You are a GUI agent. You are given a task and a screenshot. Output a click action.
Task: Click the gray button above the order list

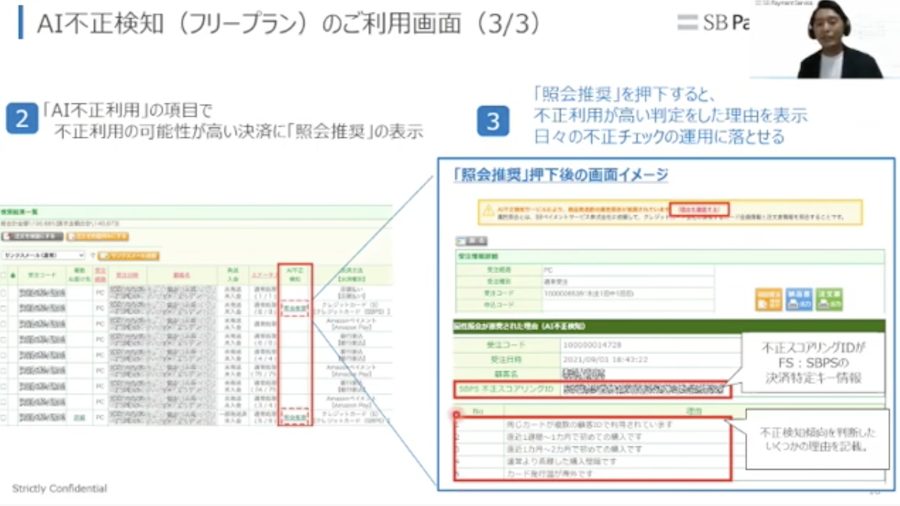click(32, 236)
